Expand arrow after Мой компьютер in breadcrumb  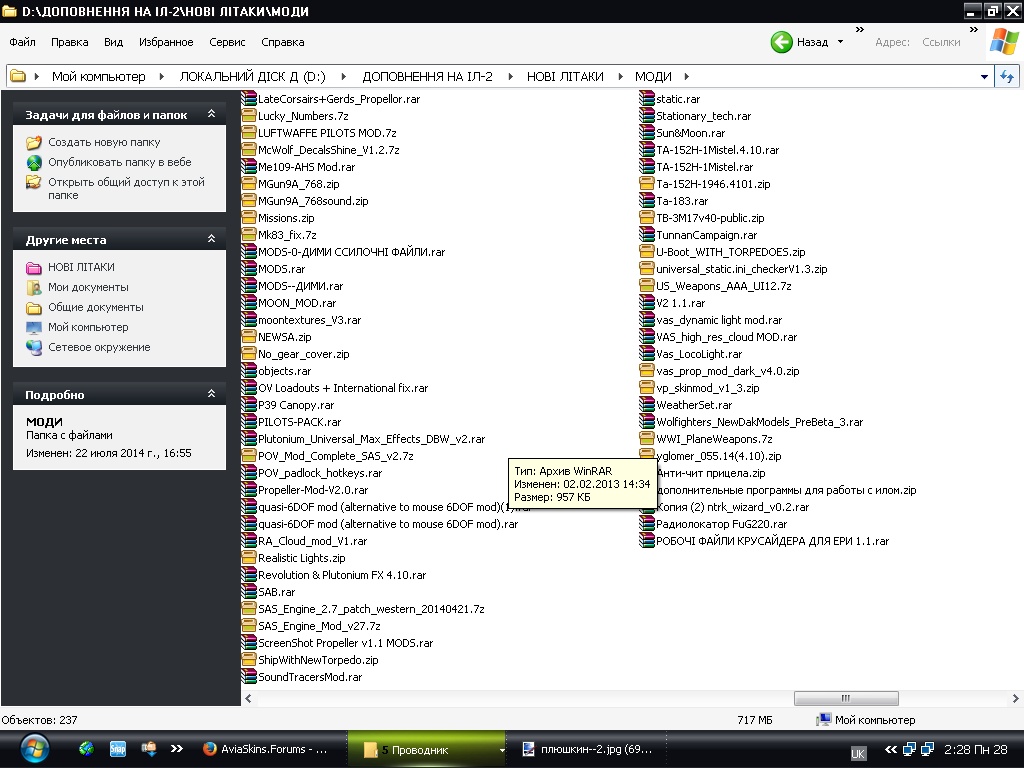(161, 76)
